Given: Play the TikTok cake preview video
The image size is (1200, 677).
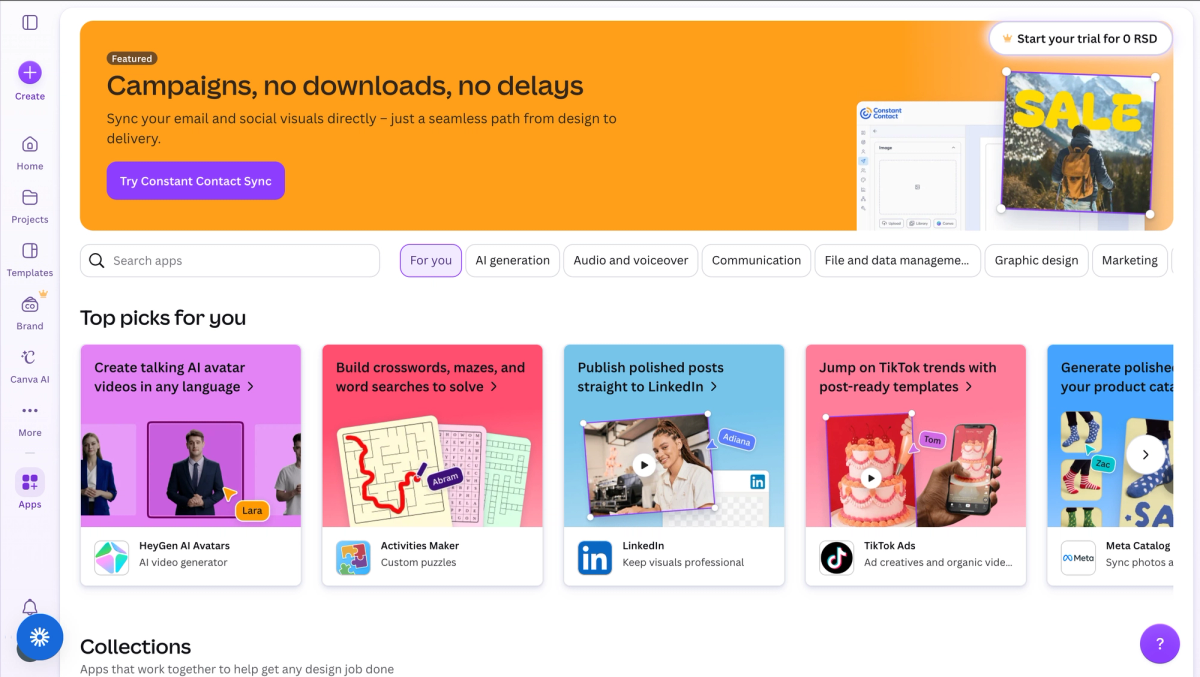Looking at the screenshot, I should pos(871,478).
